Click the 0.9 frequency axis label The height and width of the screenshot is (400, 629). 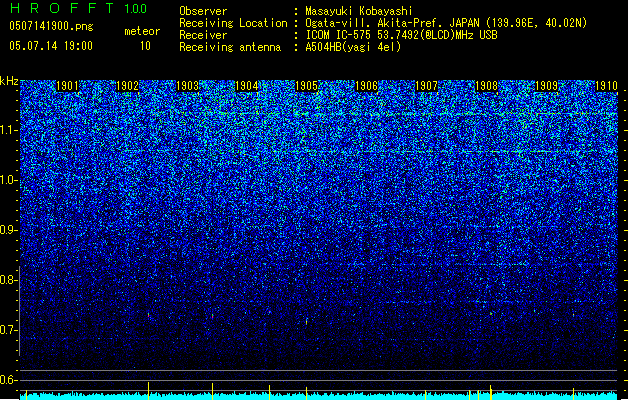pos(9,230)
